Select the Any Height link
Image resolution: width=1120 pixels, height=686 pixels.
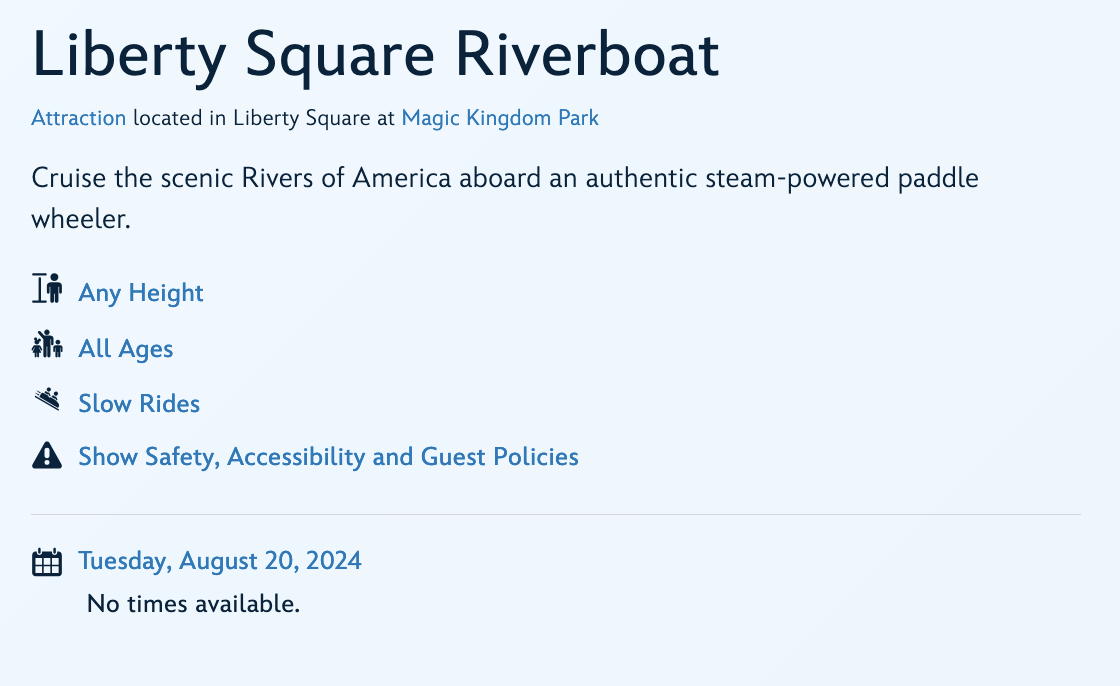(x=141, y=293)
